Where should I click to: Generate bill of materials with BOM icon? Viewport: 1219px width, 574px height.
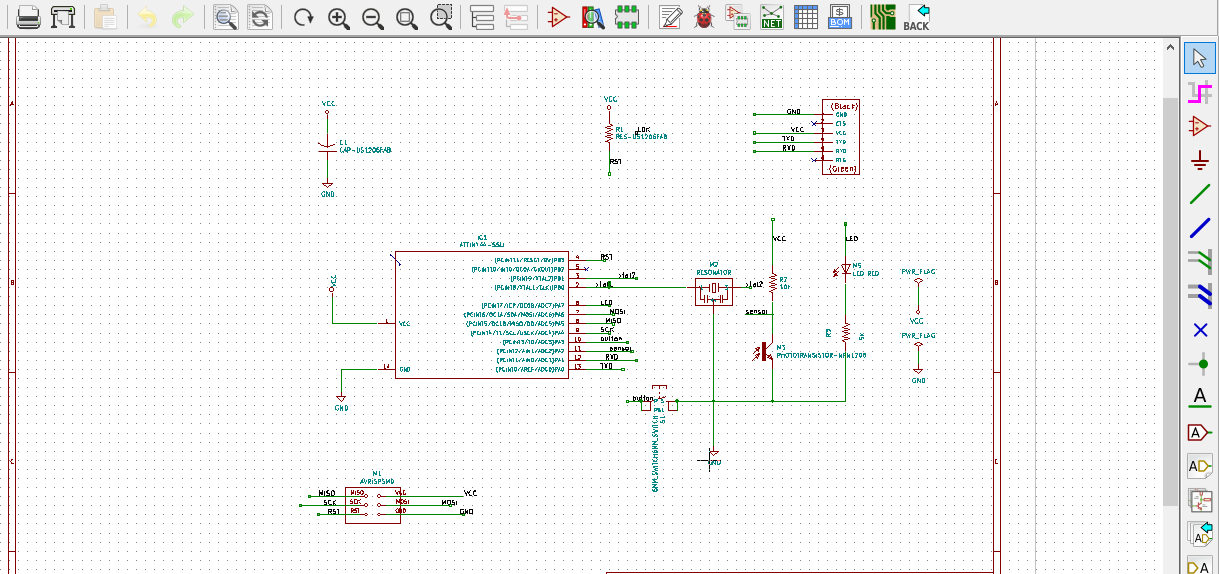tap(839, 17)
